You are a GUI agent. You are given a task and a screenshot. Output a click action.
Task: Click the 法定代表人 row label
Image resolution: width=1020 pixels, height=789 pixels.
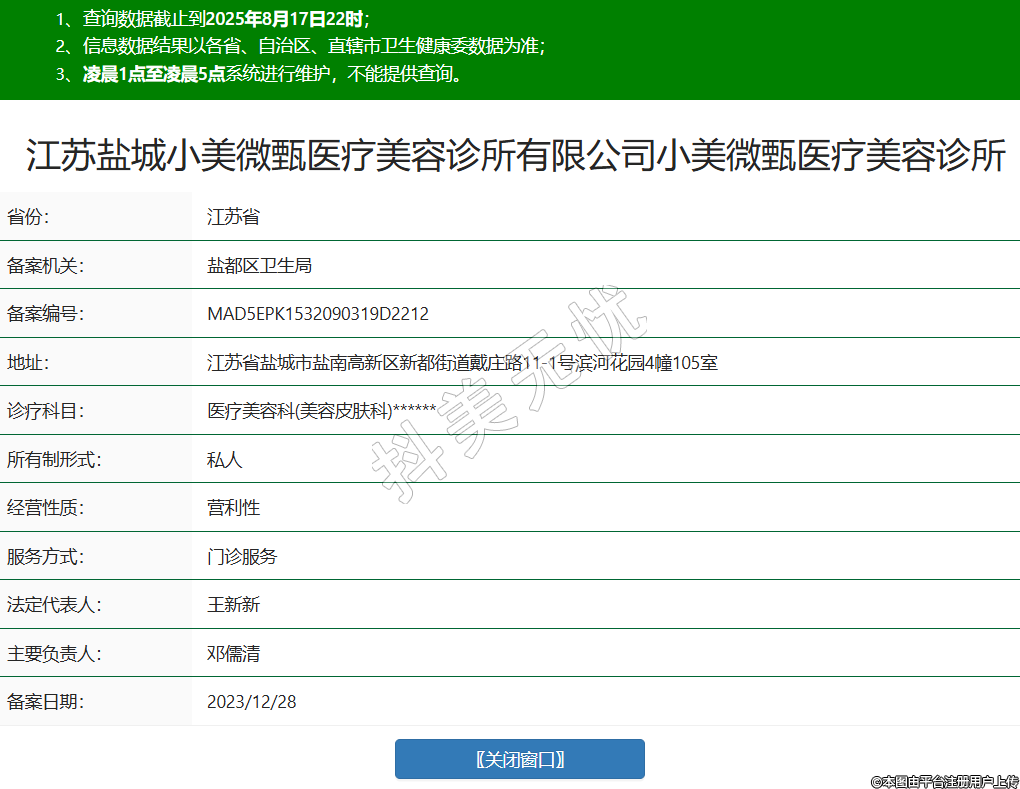(54, 605)
